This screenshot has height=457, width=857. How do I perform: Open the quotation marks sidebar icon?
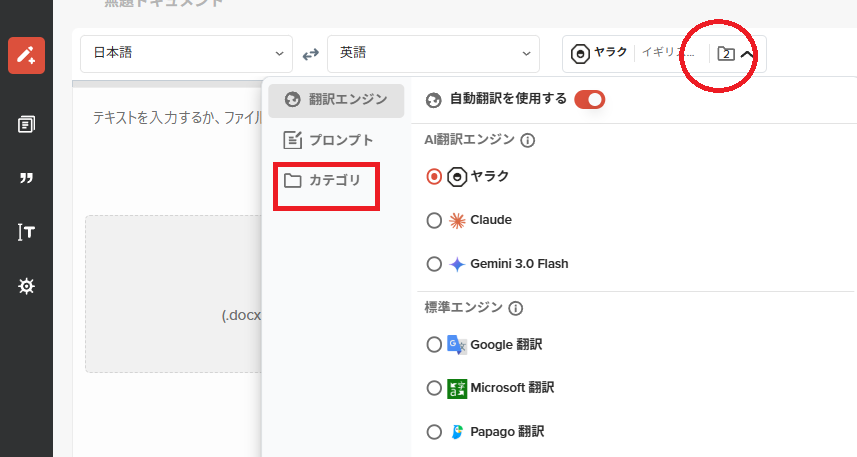click(x=26, y=178)
